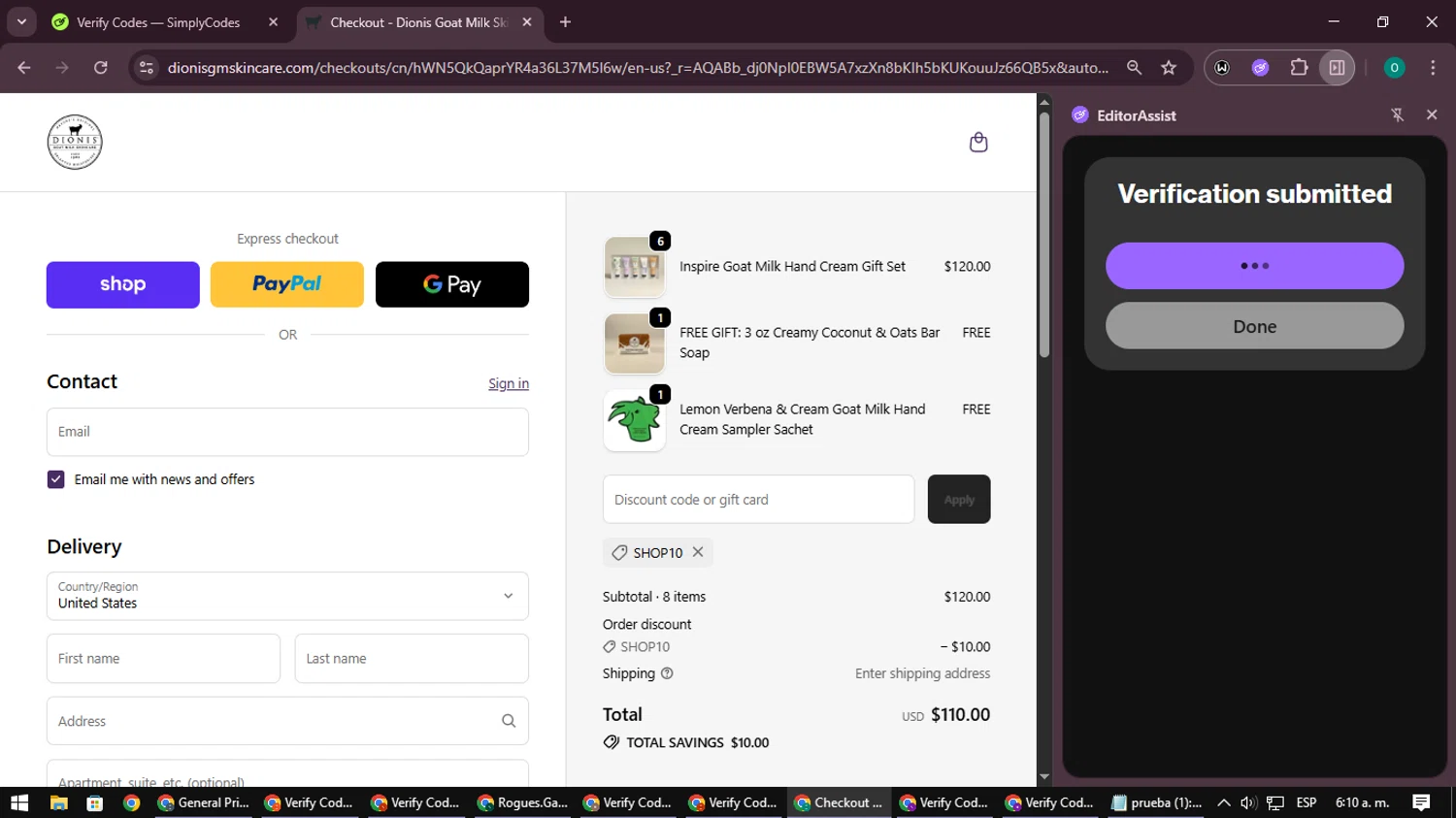Show hidden system tray icons
The height and width of the screenshot is (818, 1456).
1223,802
